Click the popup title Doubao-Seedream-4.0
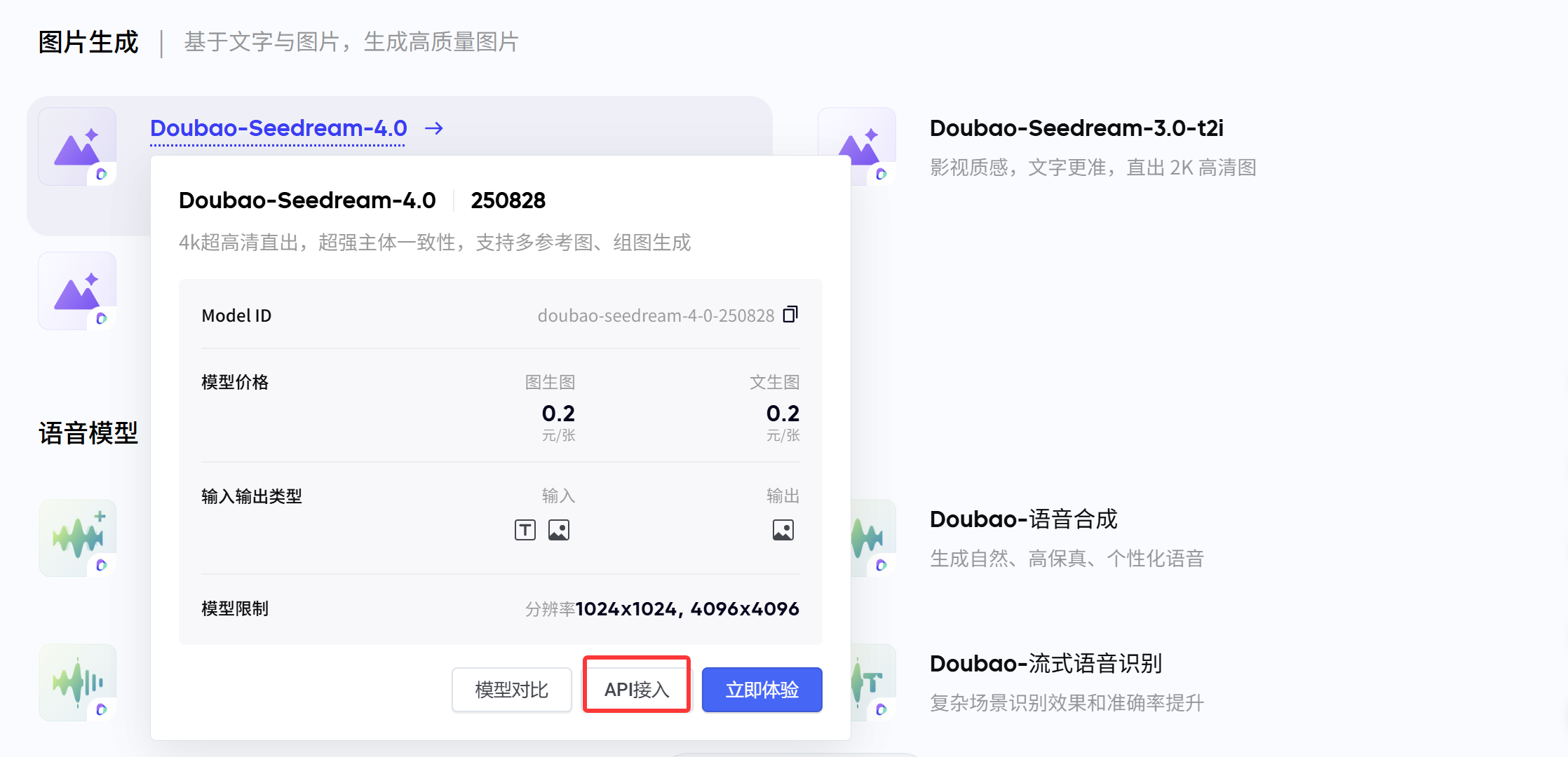 (x=307, y=200)
